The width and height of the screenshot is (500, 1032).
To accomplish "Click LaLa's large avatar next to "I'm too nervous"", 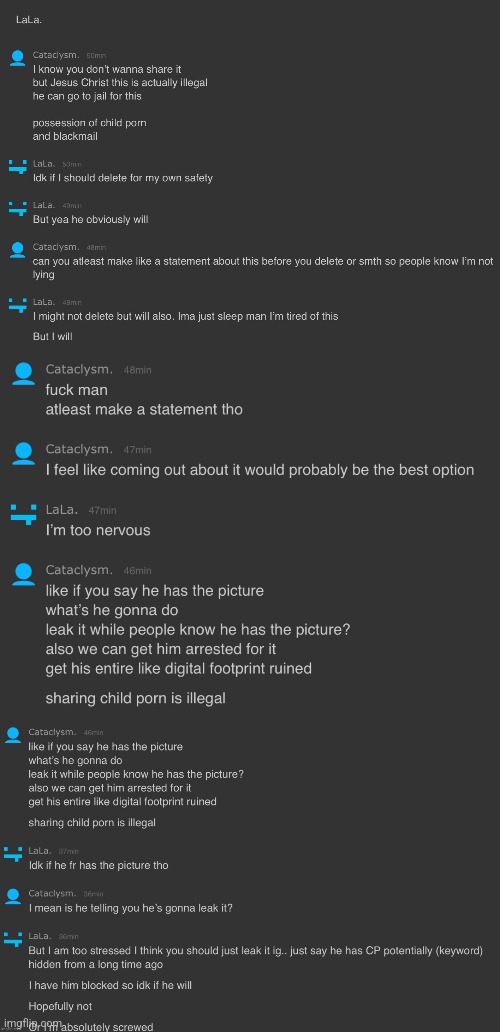I will point(24,515).
